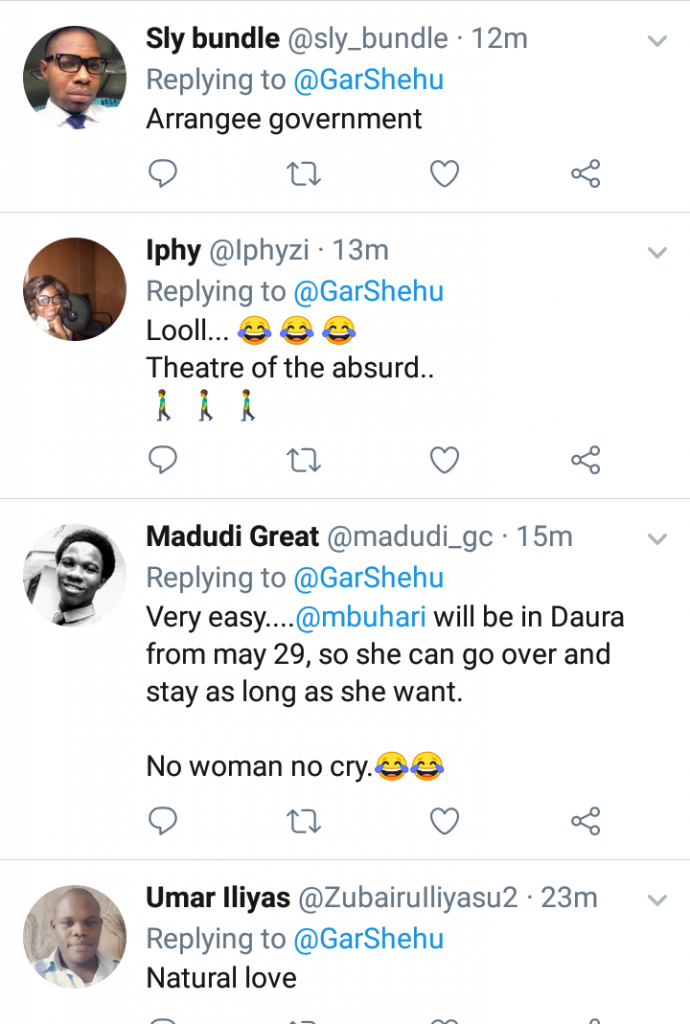Reply to Madudi Great's tweet
The image size is (690, 1024).
[162, 821]
